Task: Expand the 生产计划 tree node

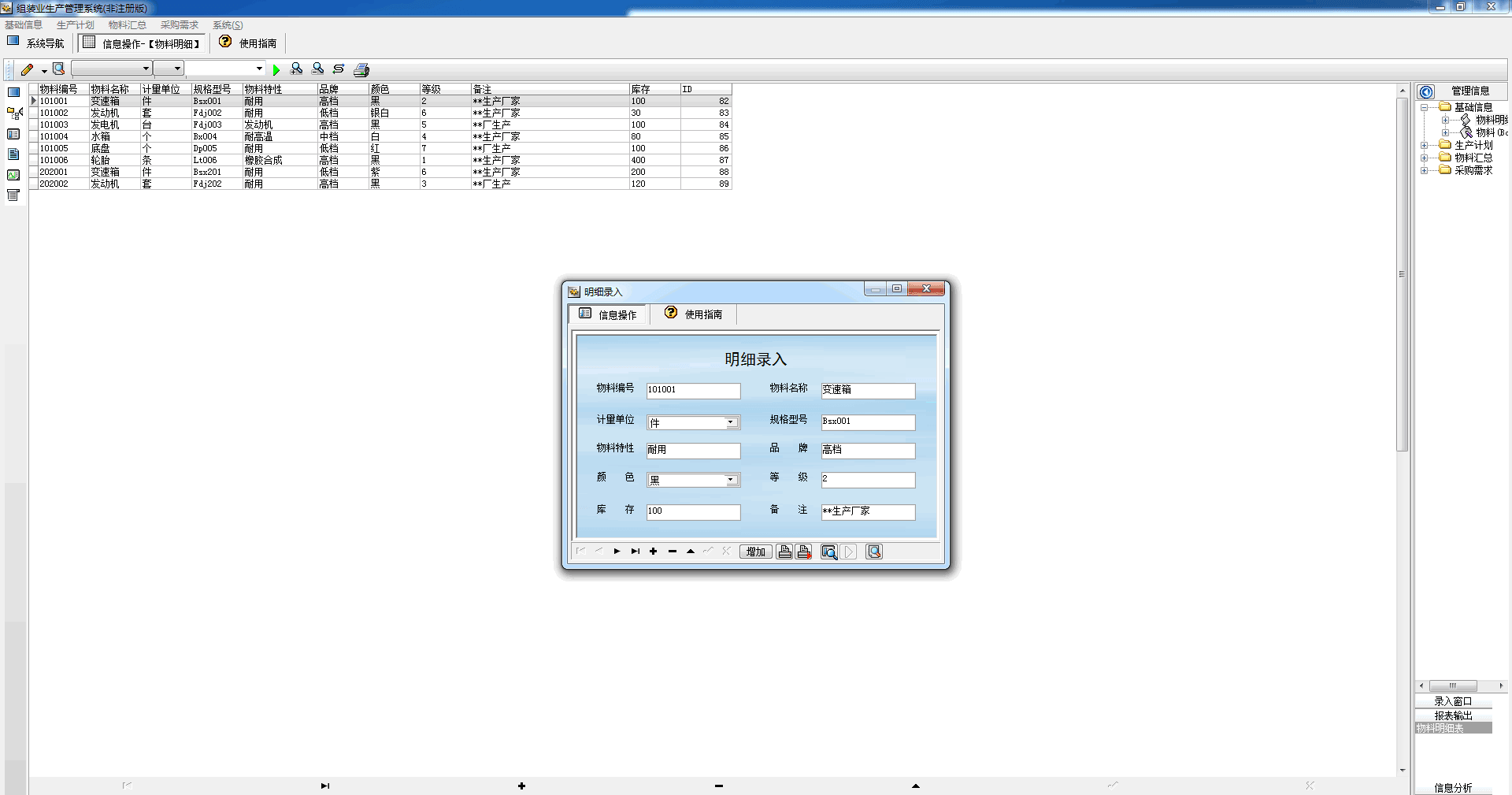Action: pyautogui.click(x=1424, y=145)
